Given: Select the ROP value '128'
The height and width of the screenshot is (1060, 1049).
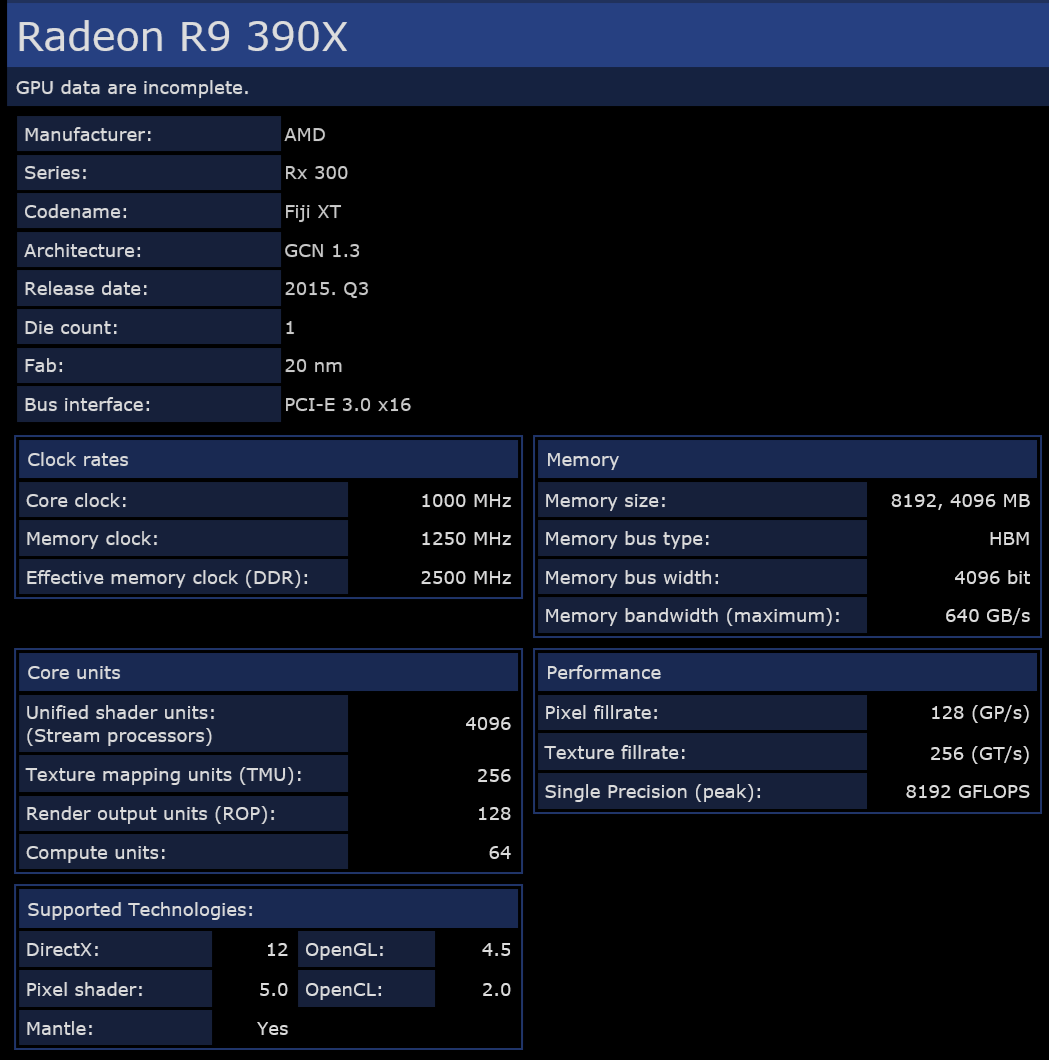Looking at the screenshot, I should click(494, 815).
